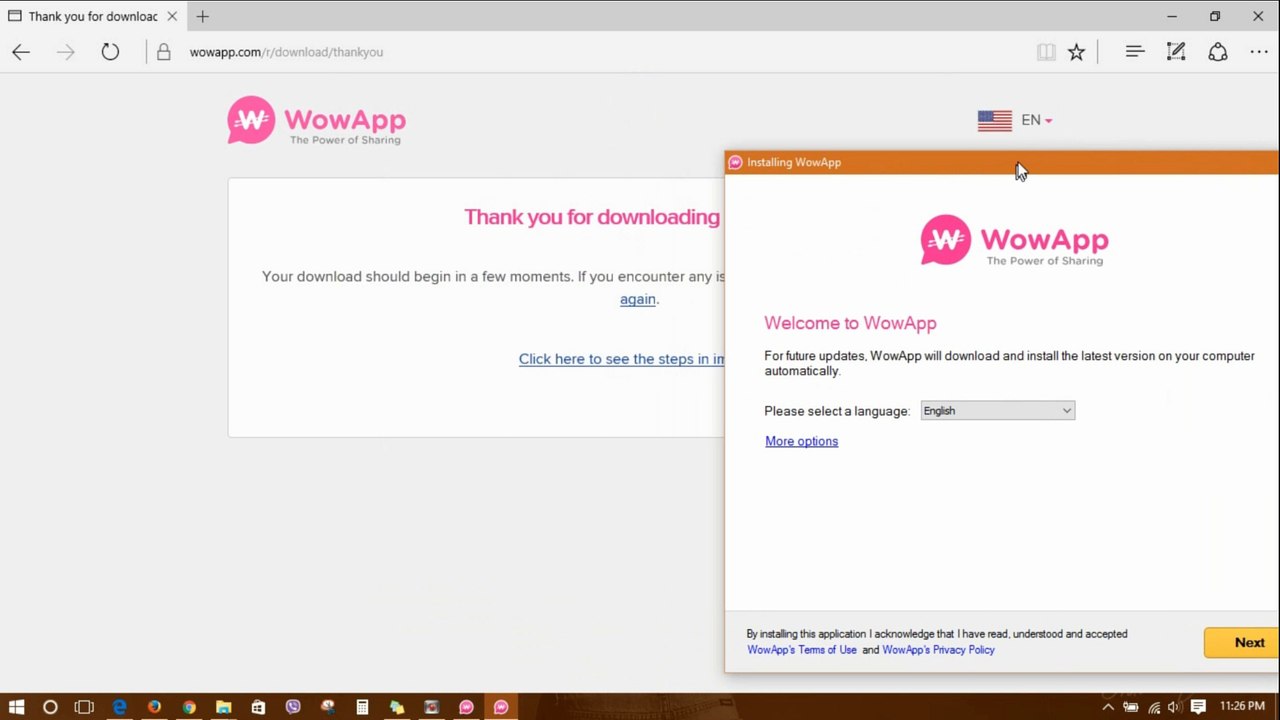The height and width of the screenshot is (720, 1280).
Task: Open the Windows Store from the taskbar
Action: click(258, 707)
